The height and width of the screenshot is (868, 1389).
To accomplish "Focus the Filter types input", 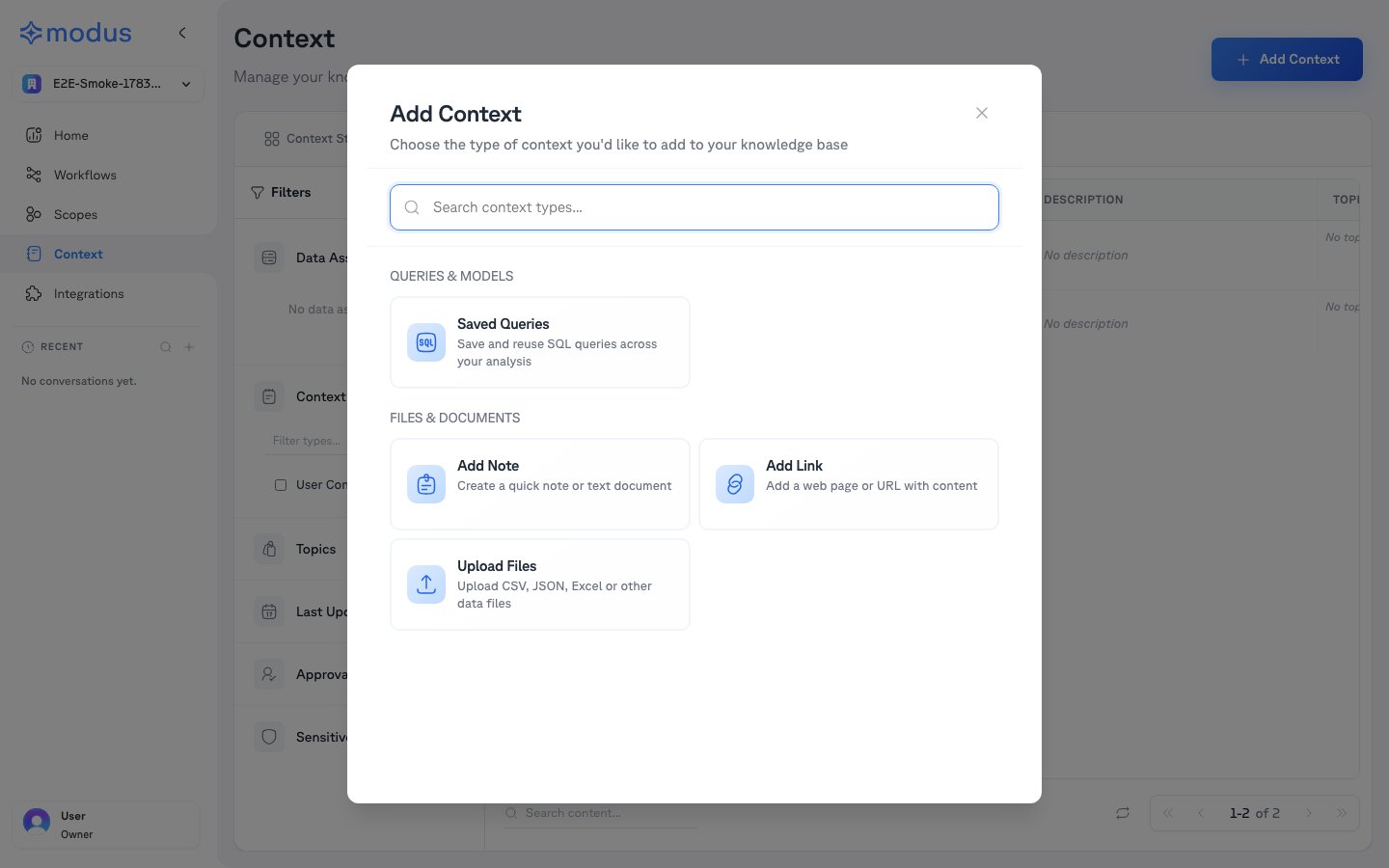I will tap(306, 441).
